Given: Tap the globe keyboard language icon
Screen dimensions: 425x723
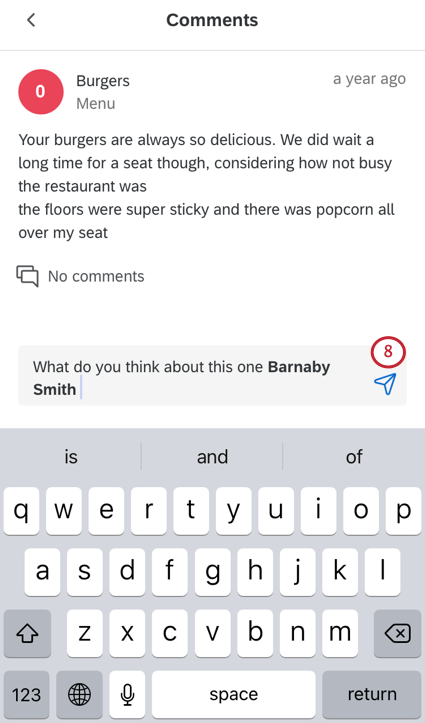Looking at the screenshot, I should (79, 694).
